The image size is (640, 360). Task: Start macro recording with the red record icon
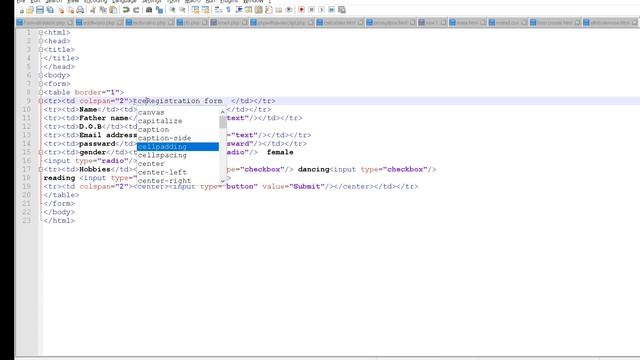tap(301, 10)
